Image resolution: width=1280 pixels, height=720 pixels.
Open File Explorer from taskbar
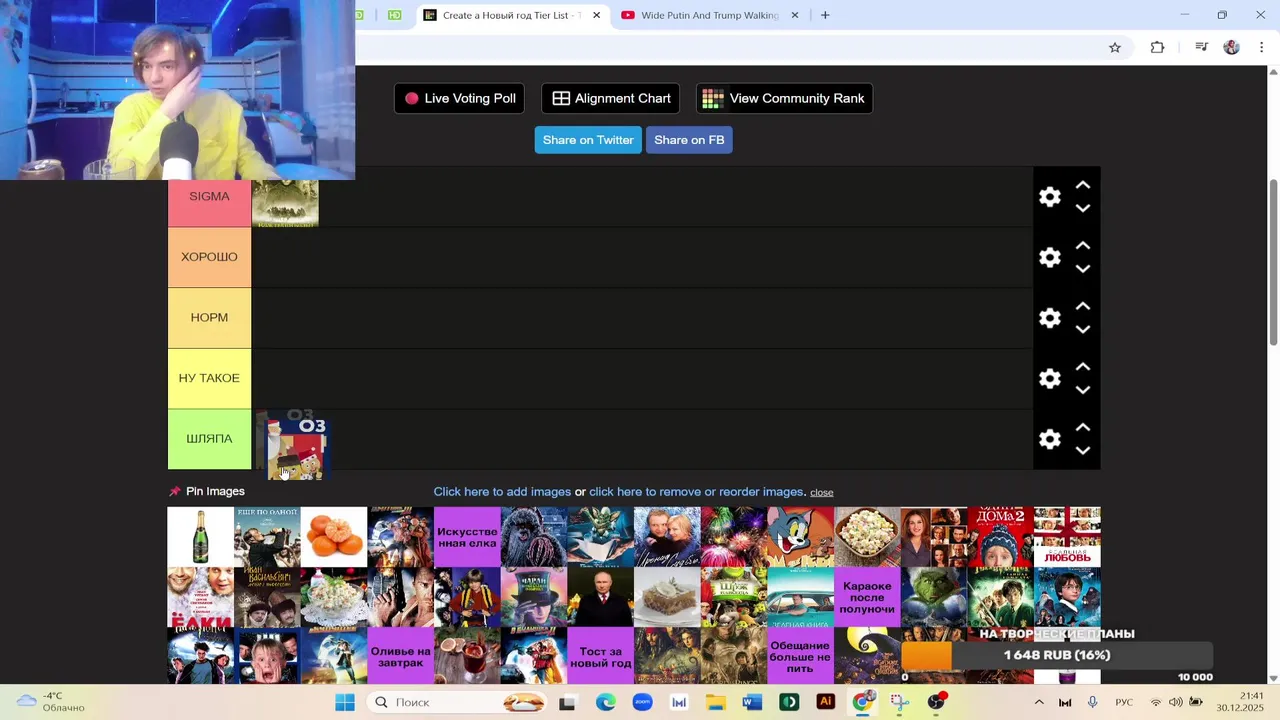pos(715,702)
